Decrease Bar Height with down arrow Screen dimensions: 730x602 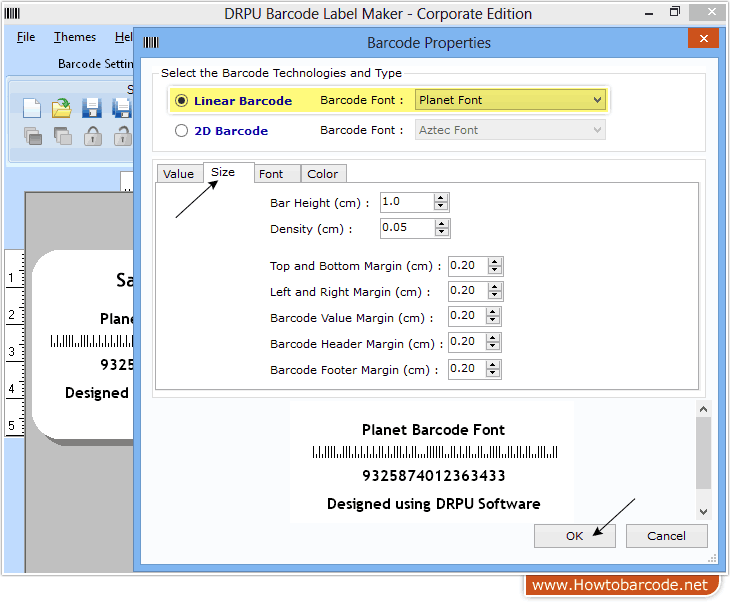coord(440,206)
